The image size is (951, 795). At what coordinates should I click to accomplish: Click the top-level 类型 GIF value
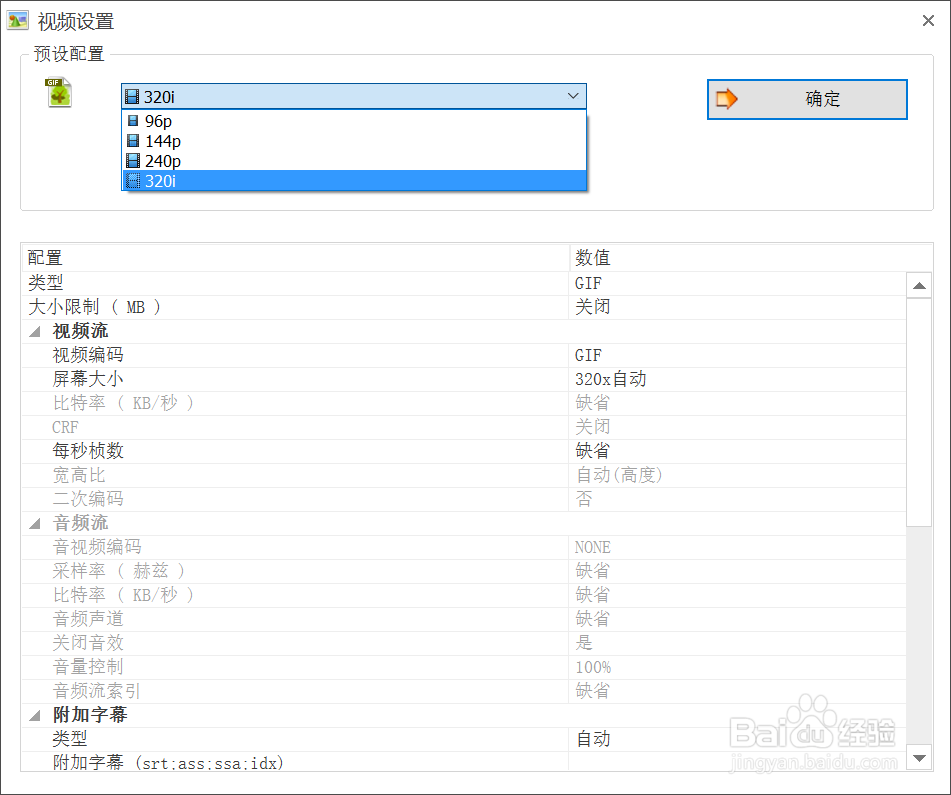point(588,283)
